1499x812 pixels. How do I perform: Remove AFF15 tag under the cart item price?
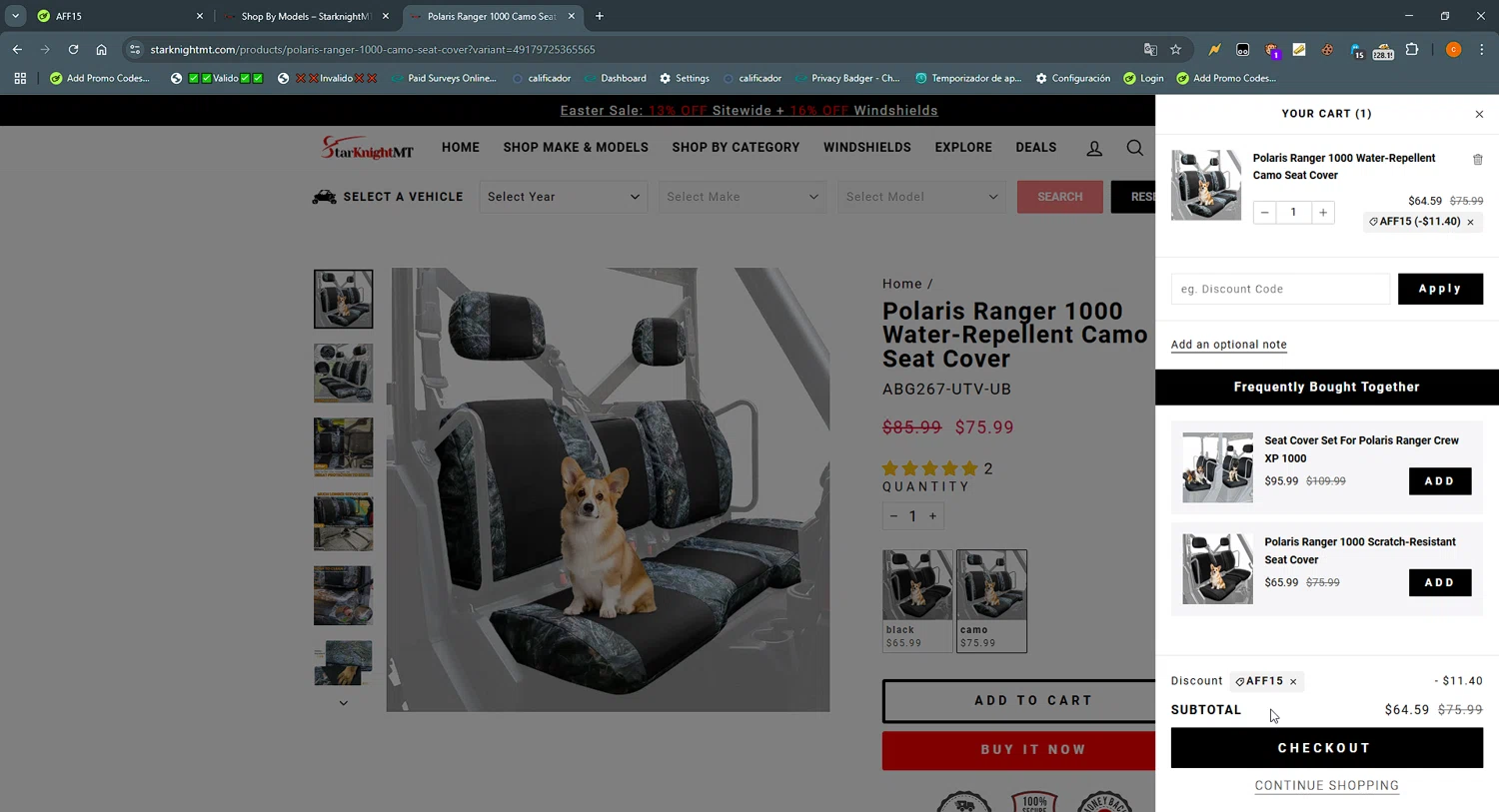click(x=1470, y=222)
